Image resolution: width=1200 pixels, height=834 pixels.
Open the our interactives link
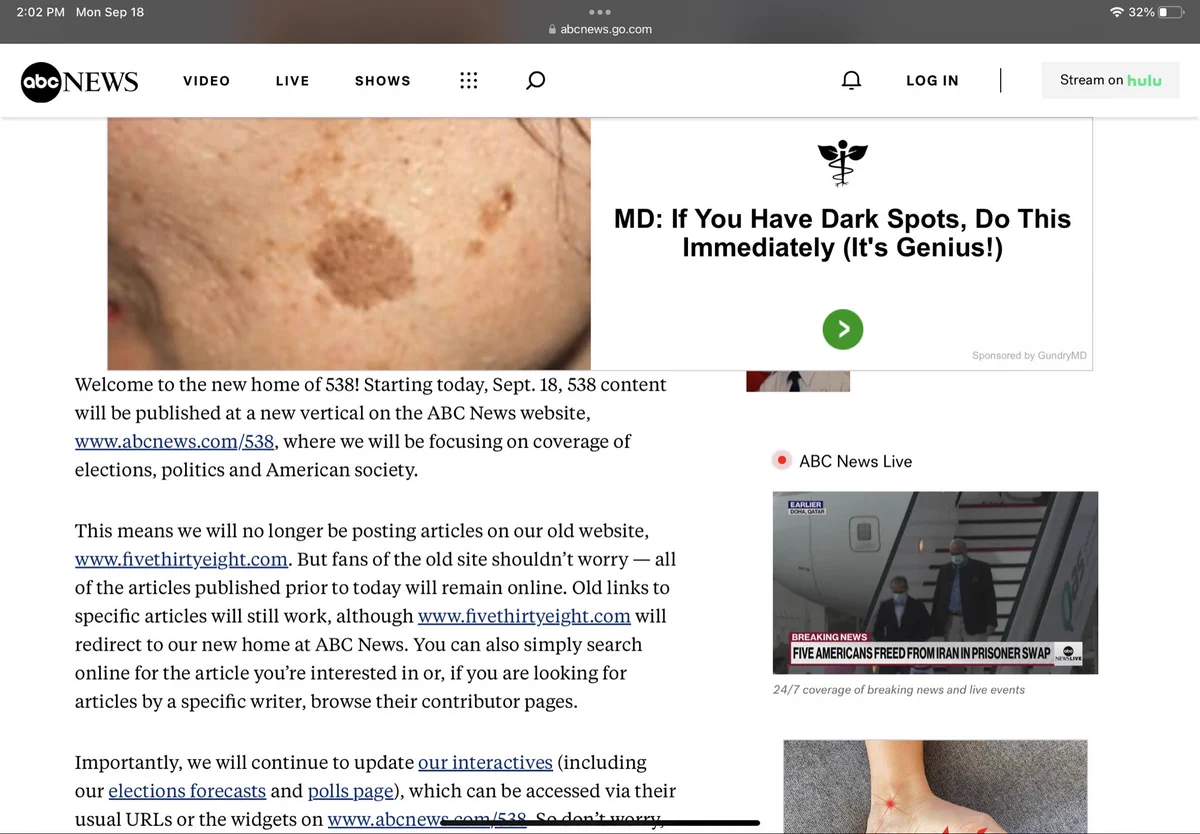click(x=485, y=762)
